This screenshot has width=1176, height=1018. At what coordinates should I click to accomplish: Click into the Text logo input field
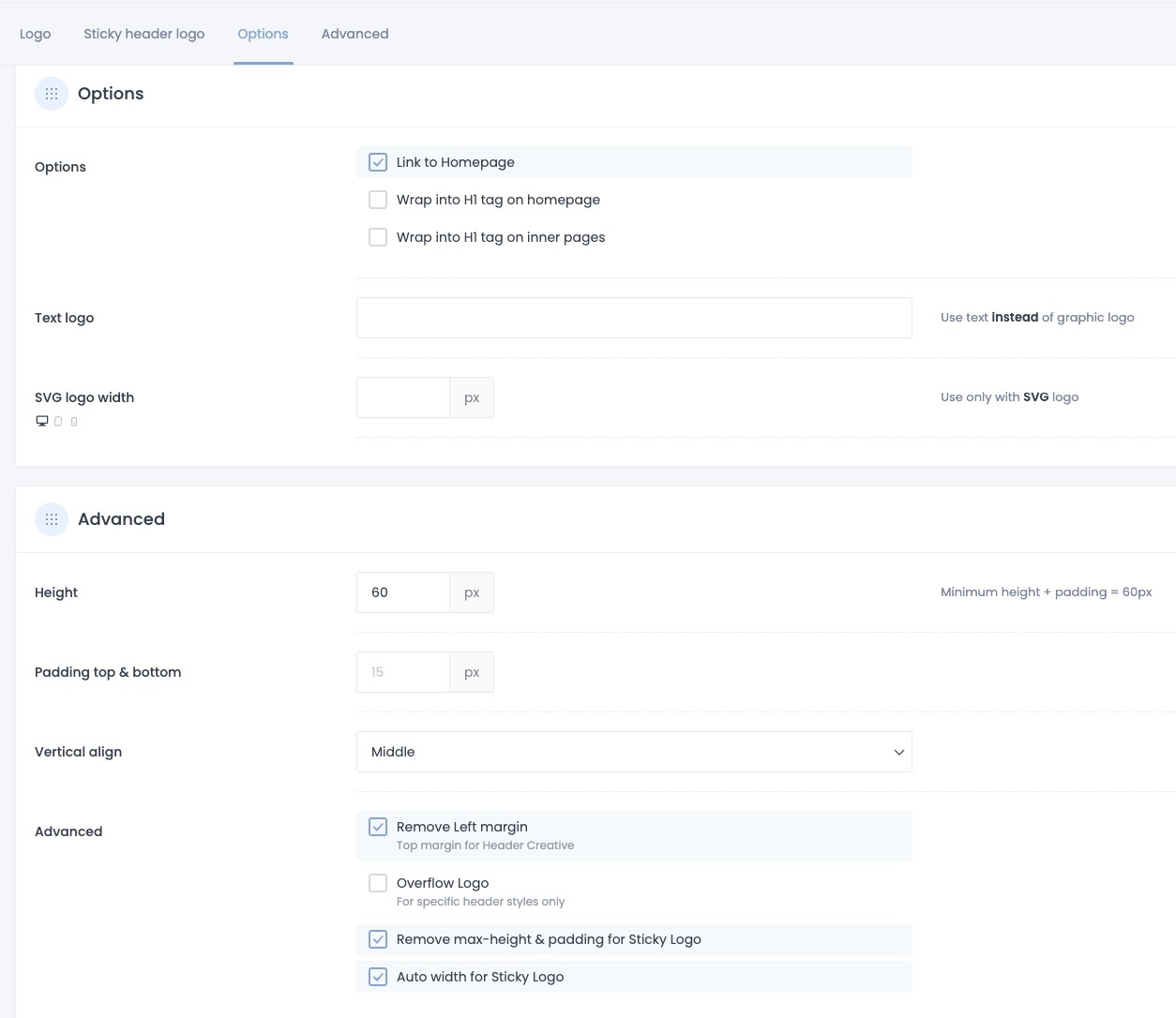point(634,318)
